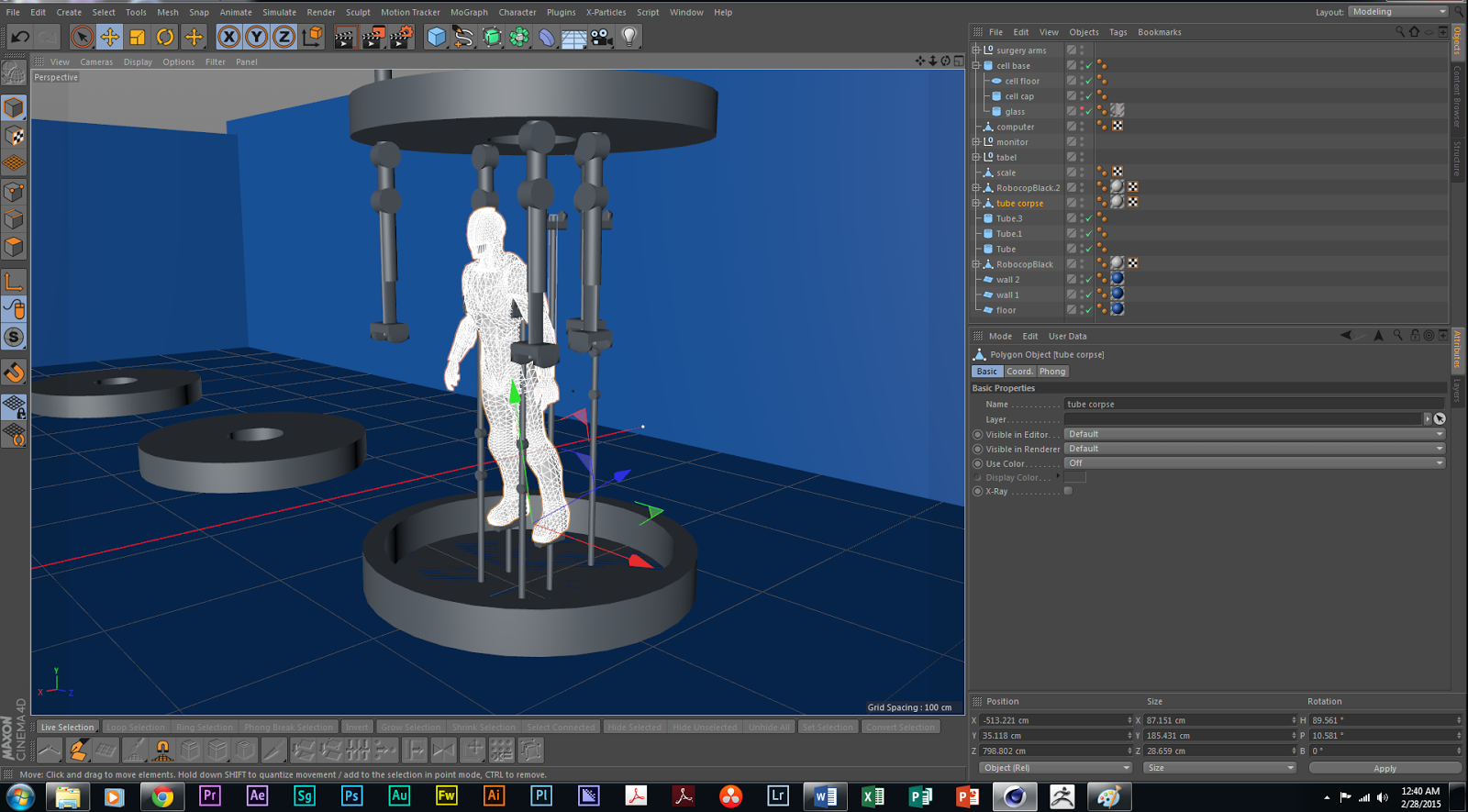
Task: Add a Cube primitive object
Action: [x=437, y=37]
